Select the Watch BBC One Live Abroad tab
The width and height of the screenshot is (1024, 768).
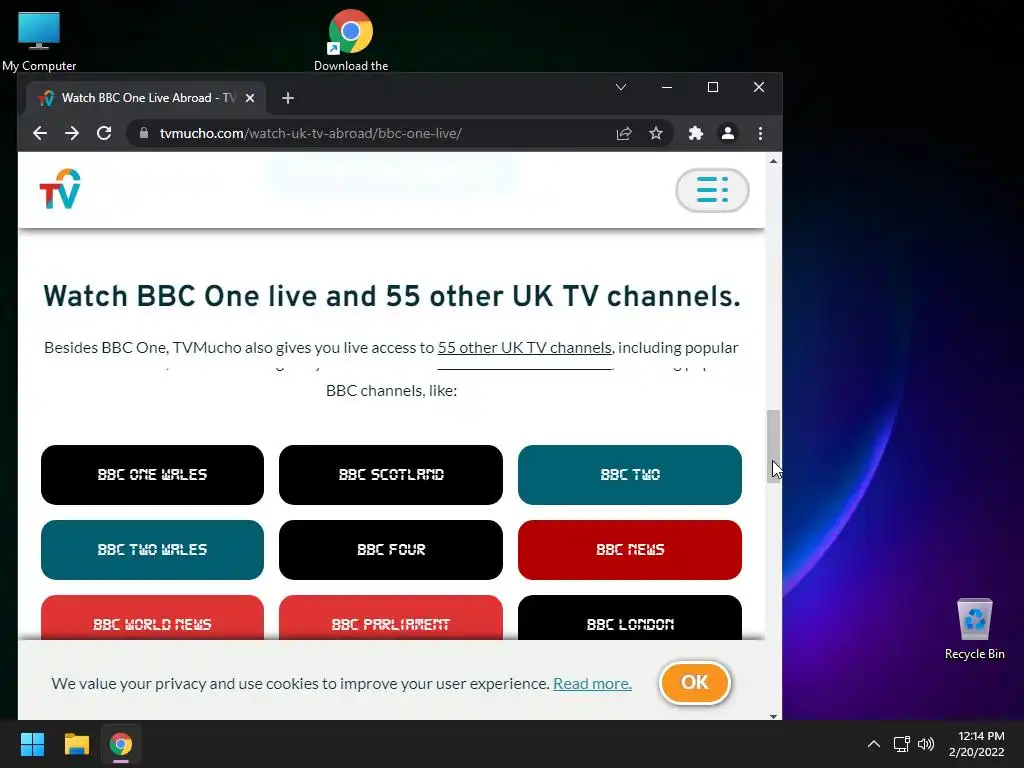[x=146, y=98]
